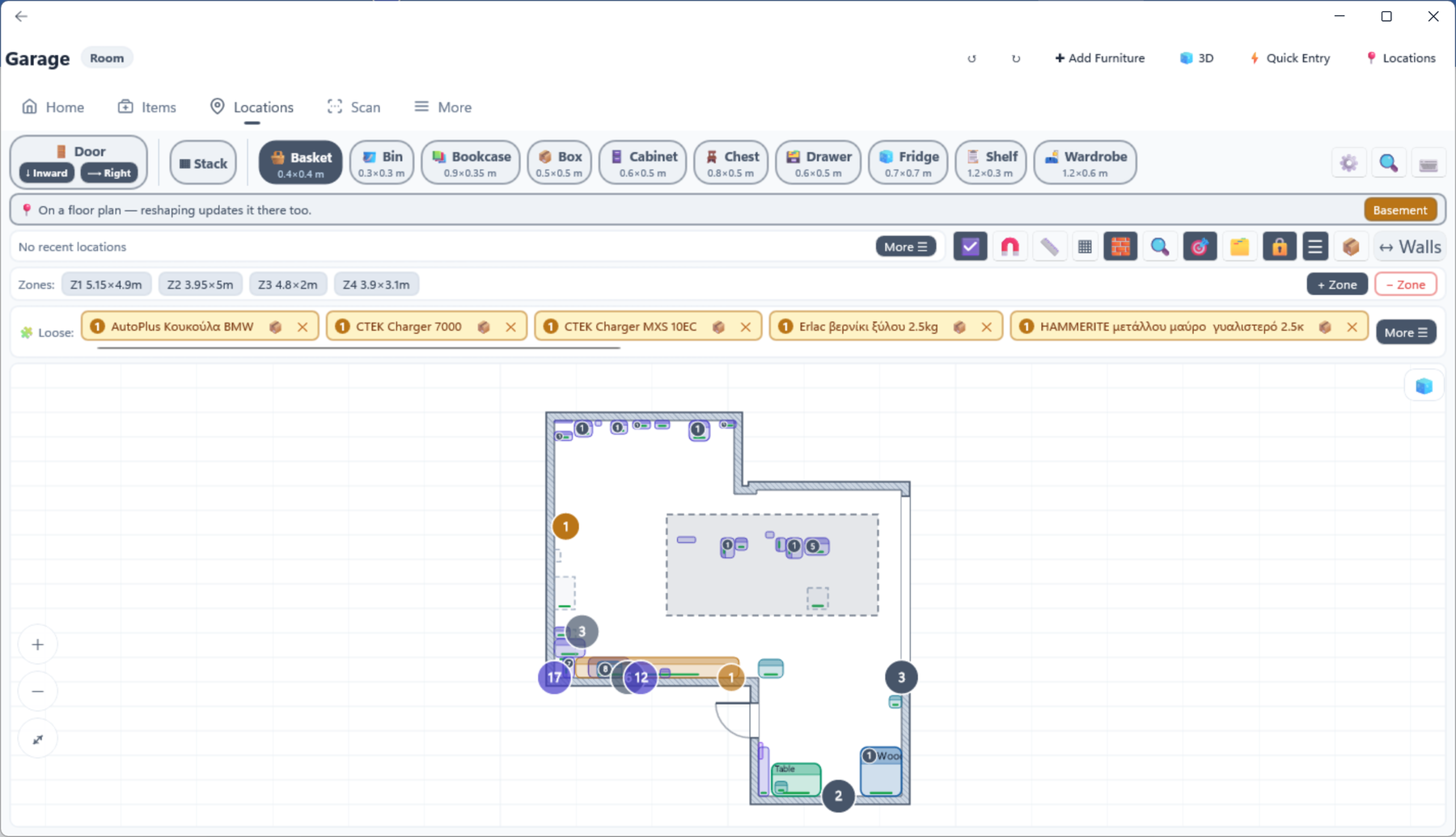Click the Basement floor plan badge
The width and height of the screenshot is (1456, 837).
[1400, 210]
